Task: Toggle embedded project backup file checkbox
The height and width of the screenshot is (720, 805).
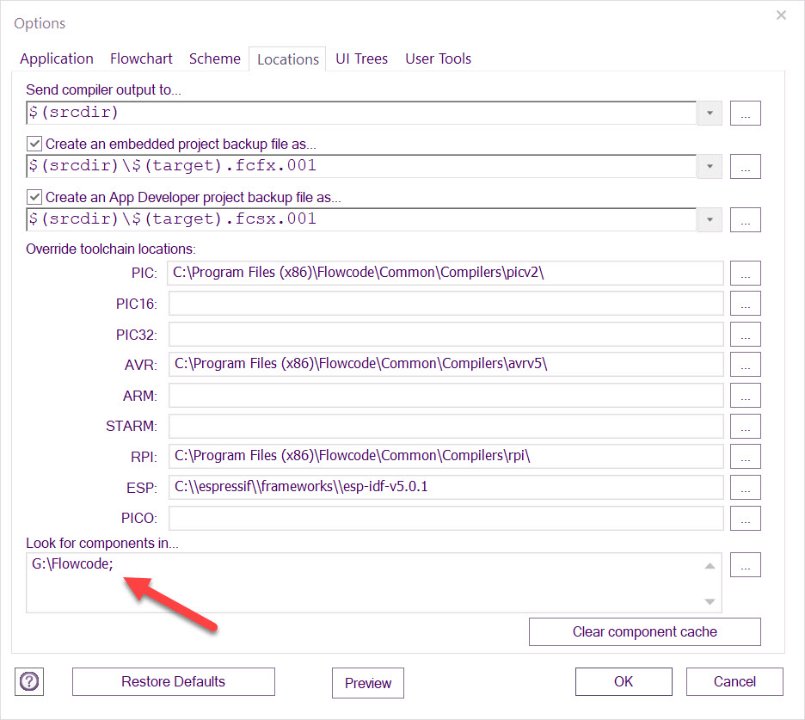Action: click(35, 144)
